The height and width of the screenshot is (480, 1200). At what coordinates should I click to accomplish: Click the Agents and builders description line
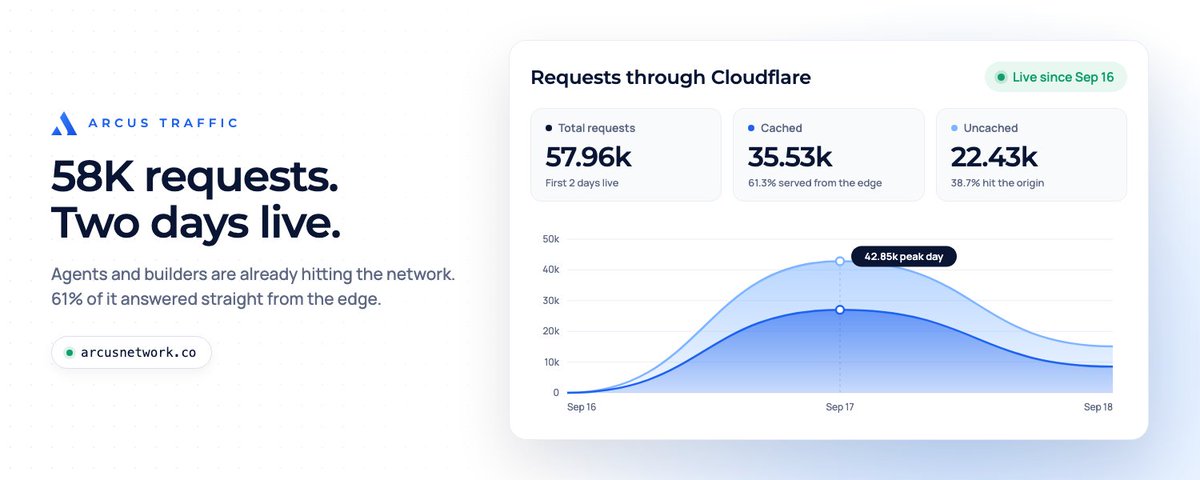(253, 274)
